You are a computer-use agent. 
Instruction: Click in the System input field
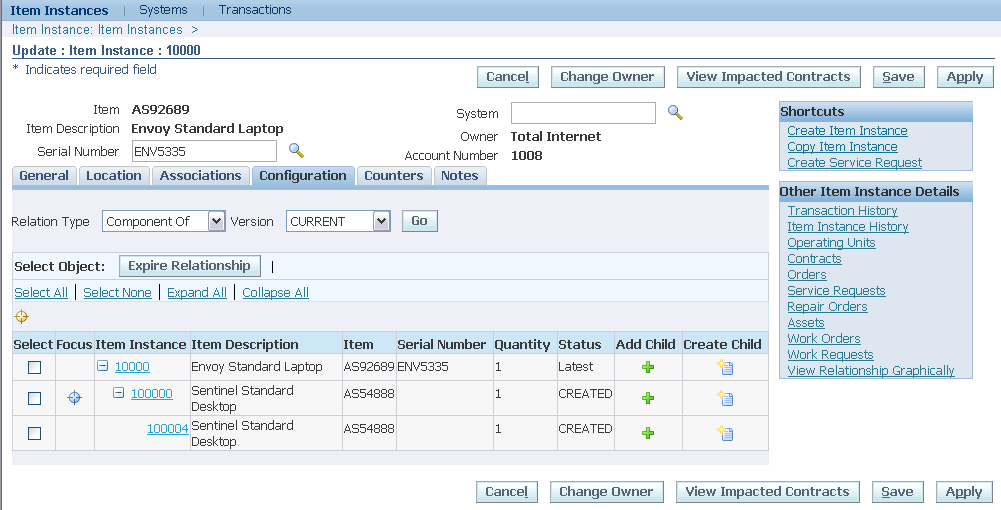(583, 113)
